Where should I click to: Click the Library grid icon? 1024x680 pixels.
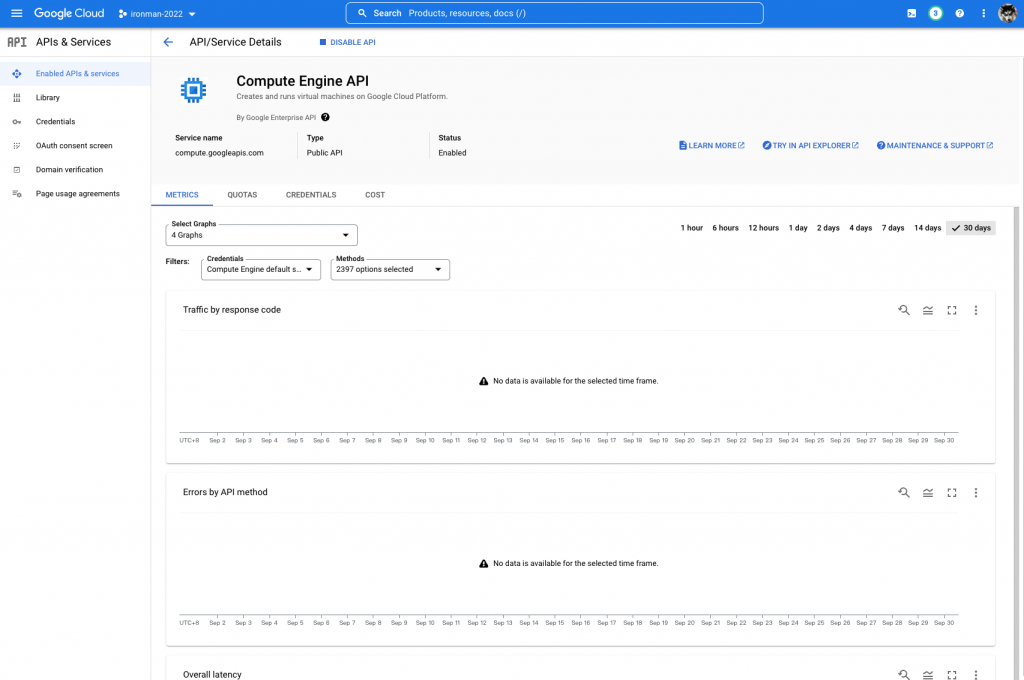17,98
